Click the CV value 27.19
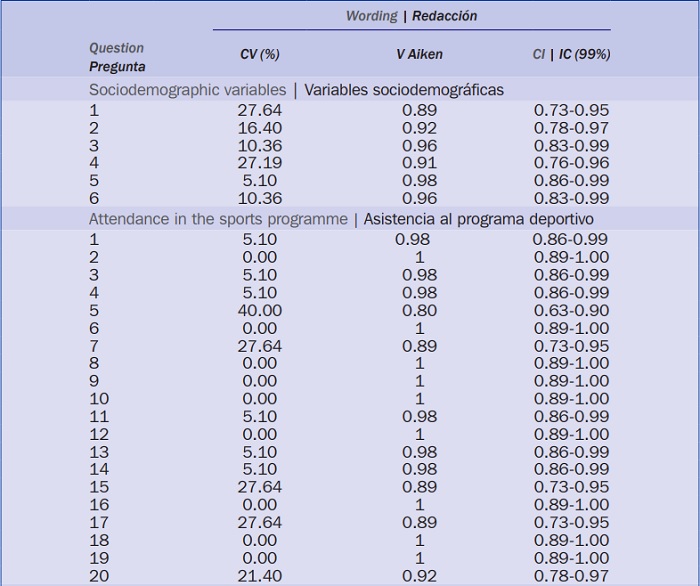The height and width of the screenshot is (586, 700). tap(262, 164)
